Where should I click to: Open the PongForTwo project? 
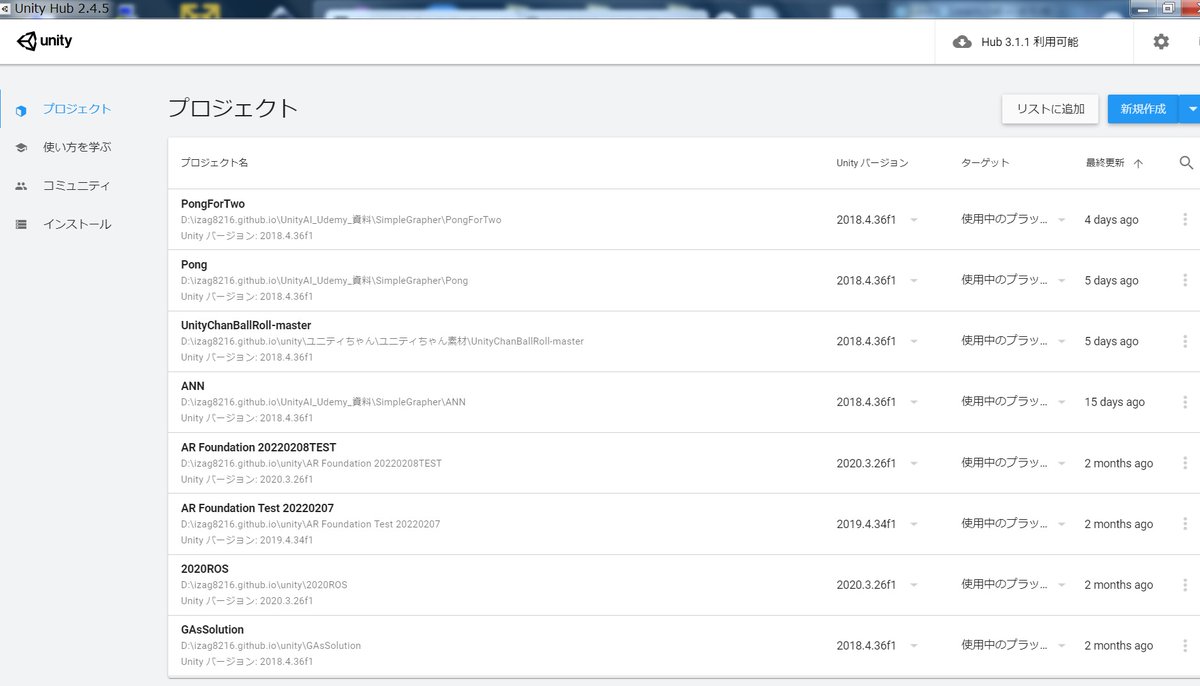(x=684, y=219)
